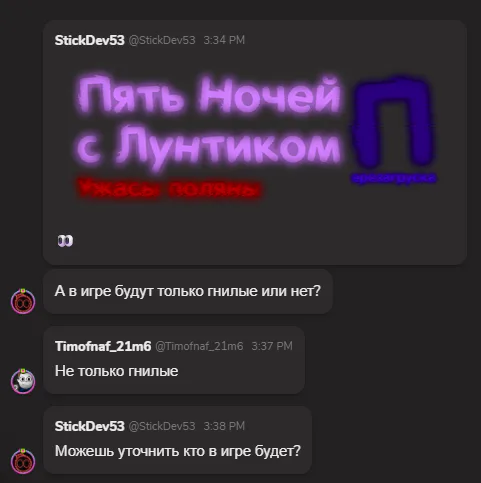The image size is (481, 483).
Task: Click the avatar beside "Можешь уточнить кто в игре будет?"
Action: 23,461
